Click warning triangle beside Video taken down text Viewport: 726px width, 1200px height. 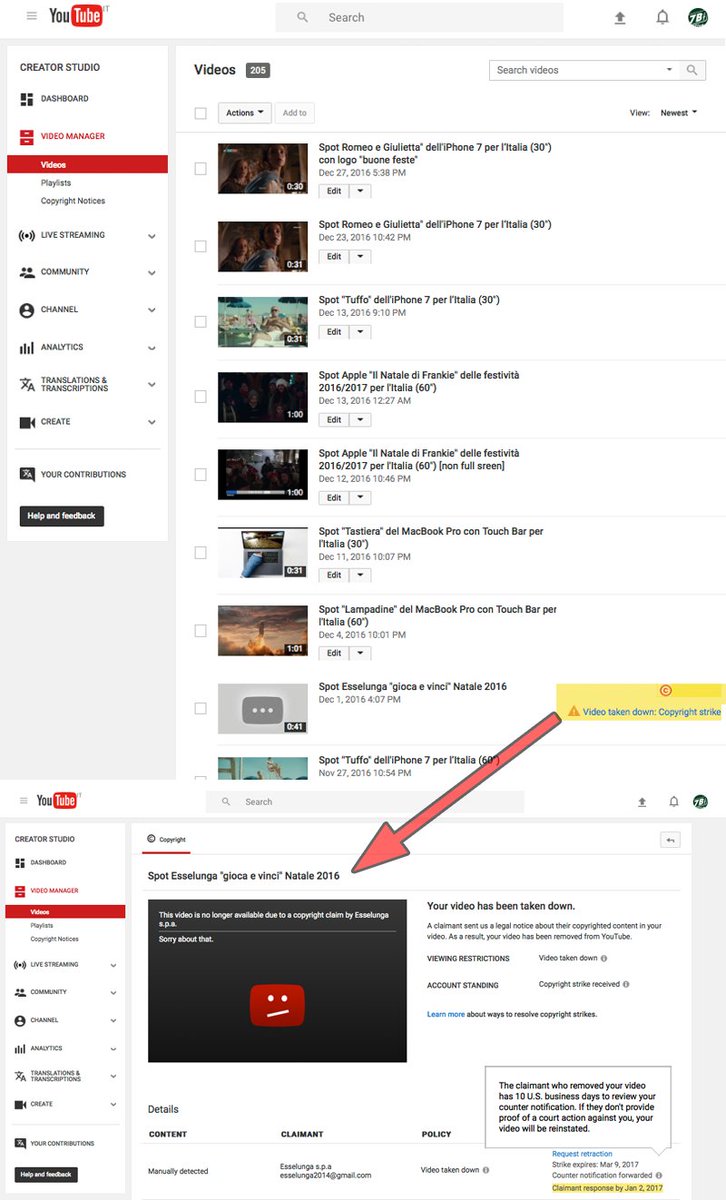pos(573,711)
